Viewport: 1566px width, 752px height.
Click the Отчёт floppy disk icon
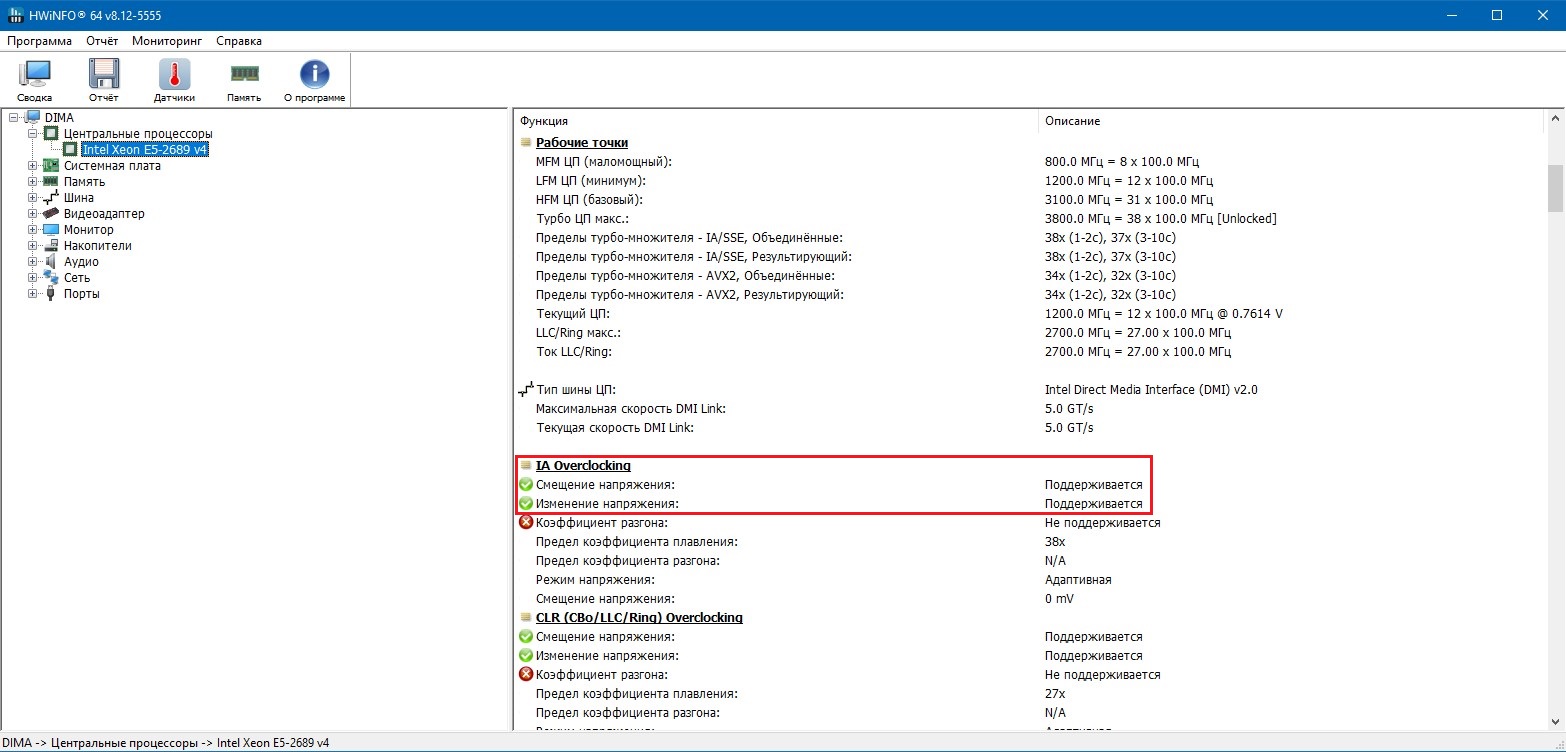(x=104, y=75)
